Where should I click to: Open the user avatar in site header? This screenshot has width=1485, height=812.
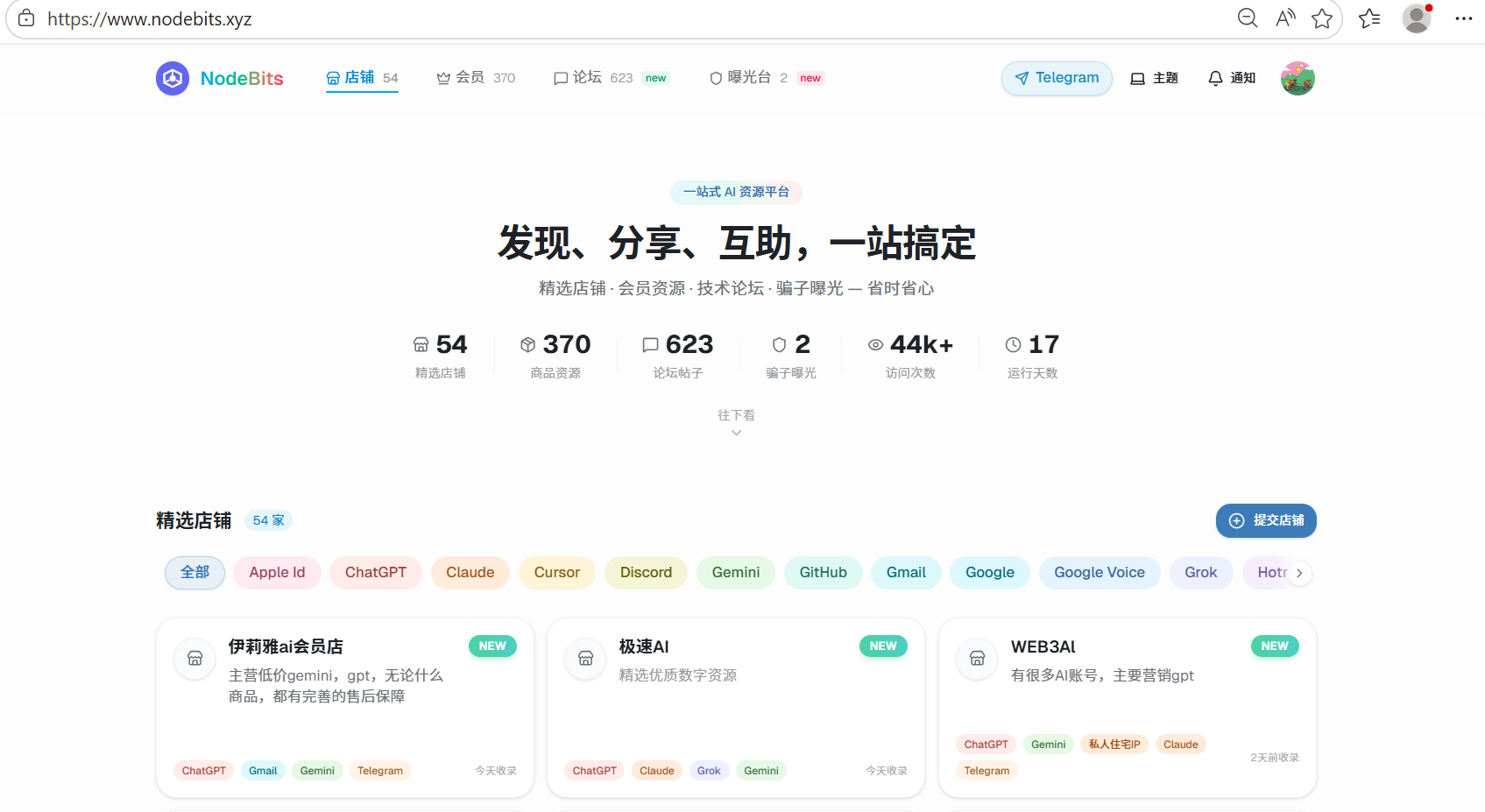pos(1298,79)
